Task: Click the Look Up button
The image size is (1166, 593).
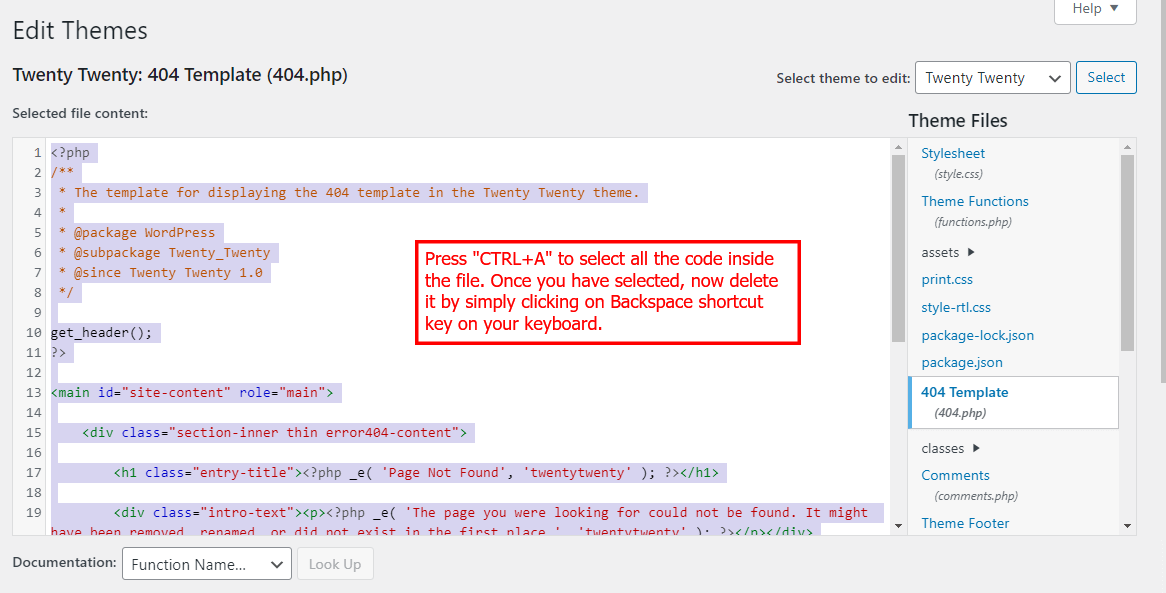Action: click(x=335, y=565)
